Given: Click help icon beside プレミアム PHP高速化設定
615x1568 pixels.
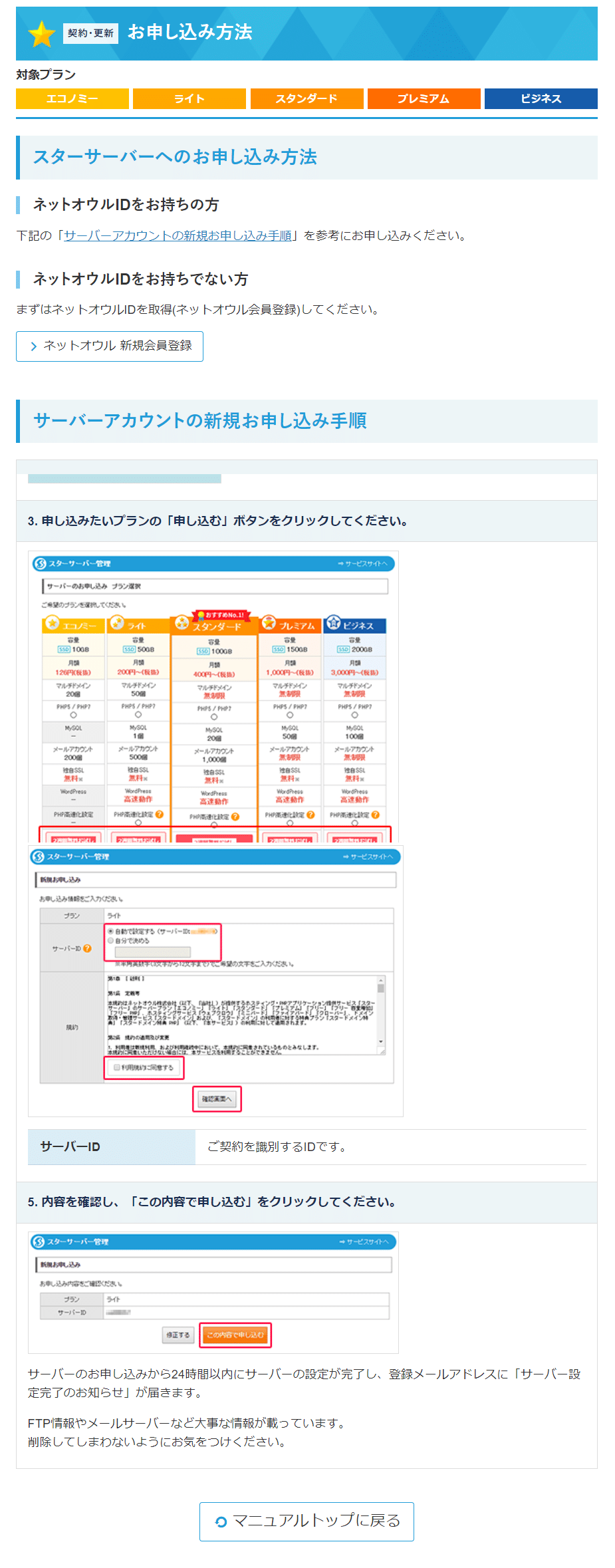Looking at the screenshot, I should coord(310,815).
